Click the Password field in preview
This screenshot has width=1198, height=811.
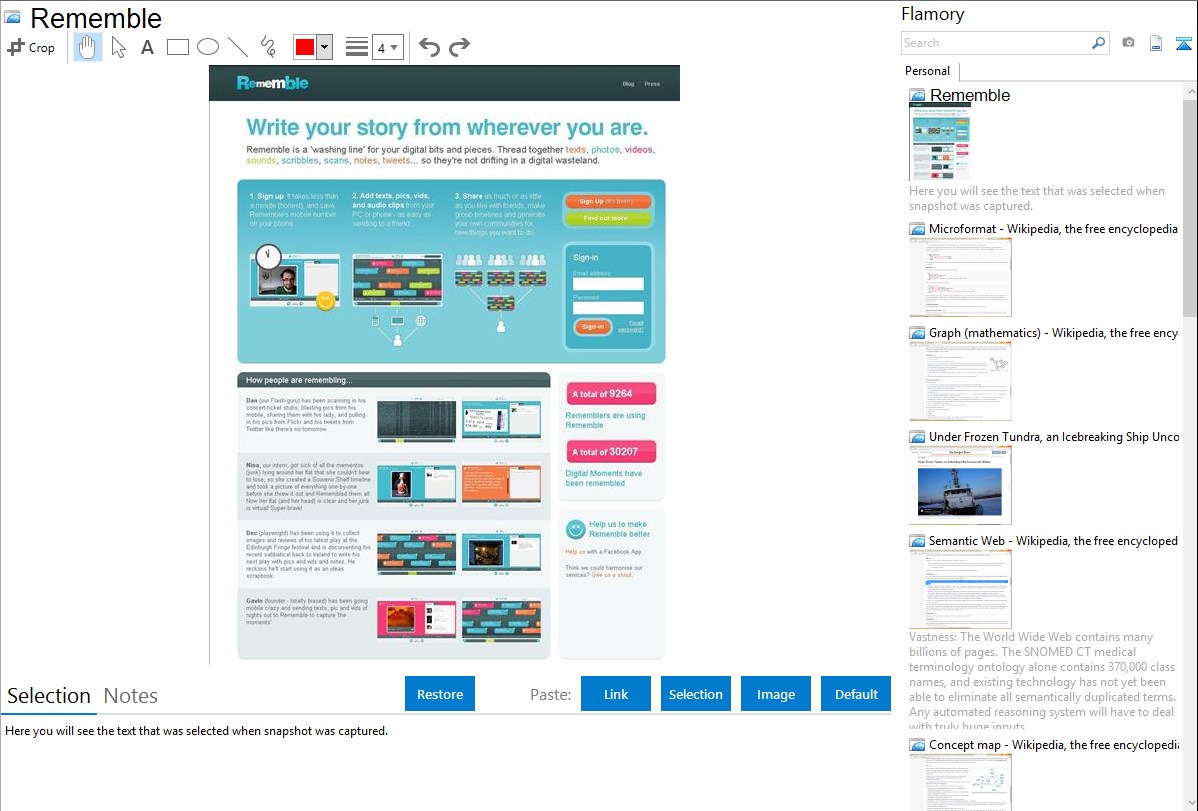(608, 308)
